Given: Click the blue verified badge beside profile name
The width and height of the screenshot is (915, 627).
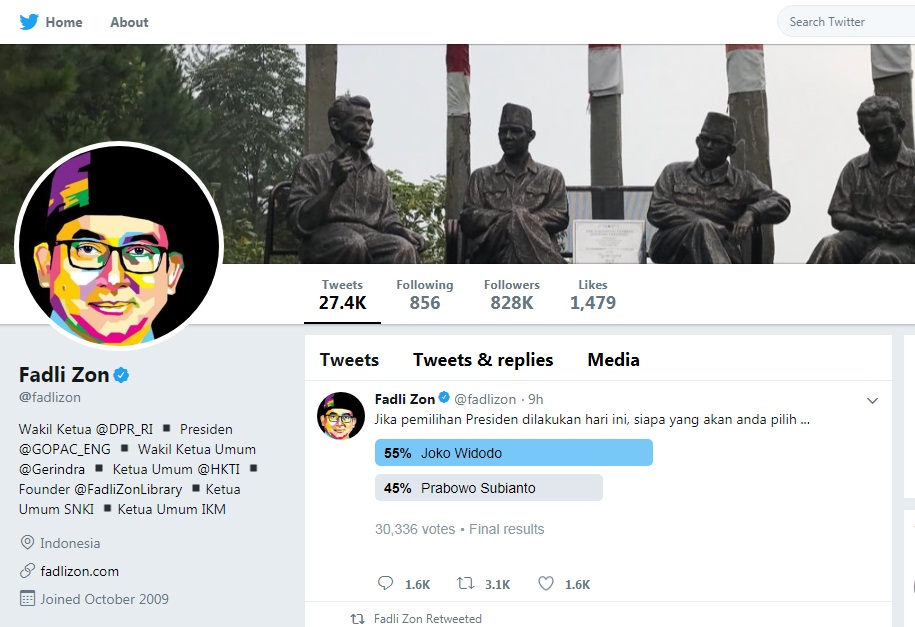Looking at the screenshot, I should click(122, 376).
